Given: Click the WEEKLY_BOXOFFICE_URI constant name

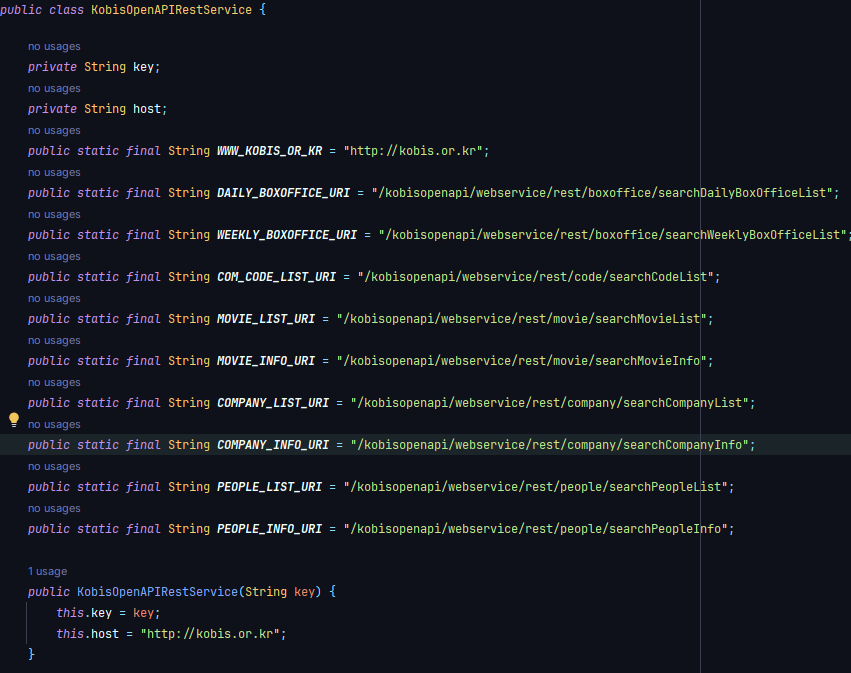Looking at the screenshot, I should click(x=287, y=235).
